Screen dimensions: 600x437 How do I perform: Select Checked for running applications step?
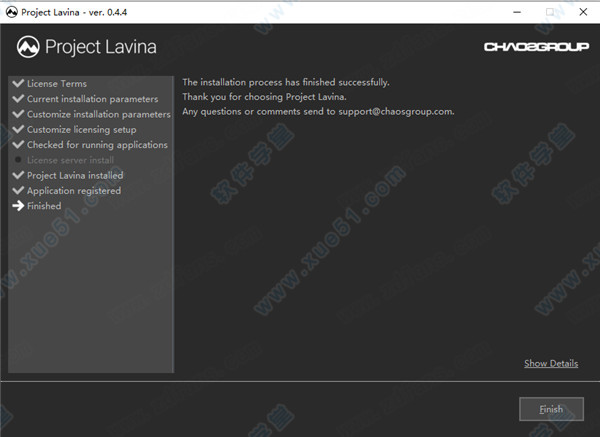click(x=97, y=145)
